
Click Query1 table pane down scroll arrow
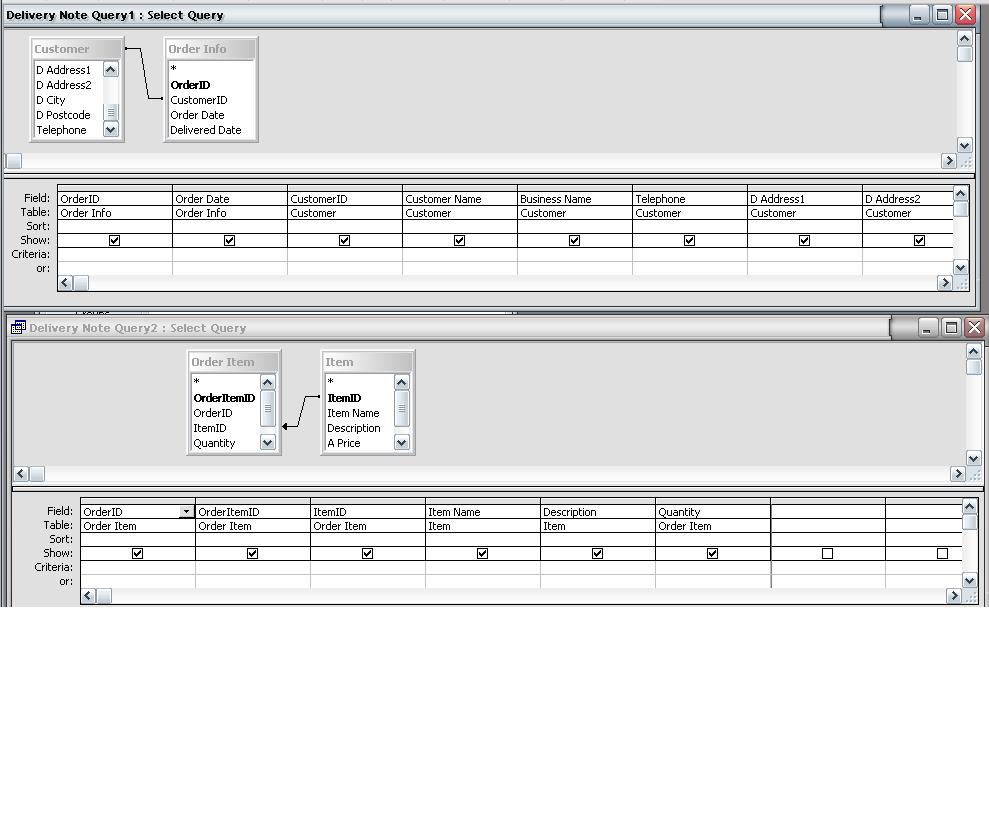pyautogui.click(x=964, y=146)
